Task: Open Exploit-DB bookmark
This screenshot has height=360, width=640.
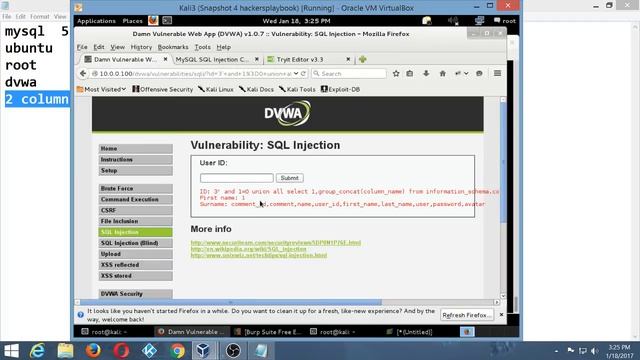Action: [340, 89]
